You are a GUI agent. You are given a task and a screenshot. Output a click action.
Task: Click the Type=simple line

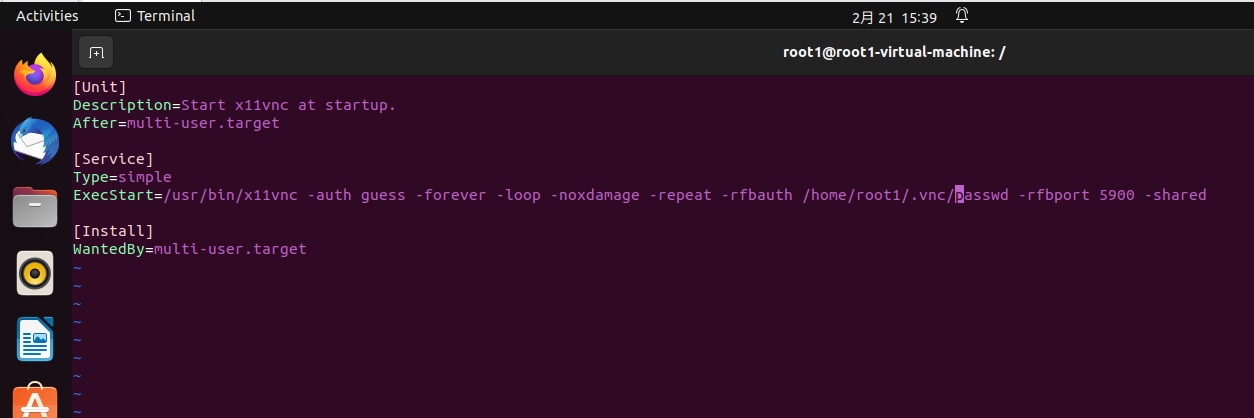point(122,177)
